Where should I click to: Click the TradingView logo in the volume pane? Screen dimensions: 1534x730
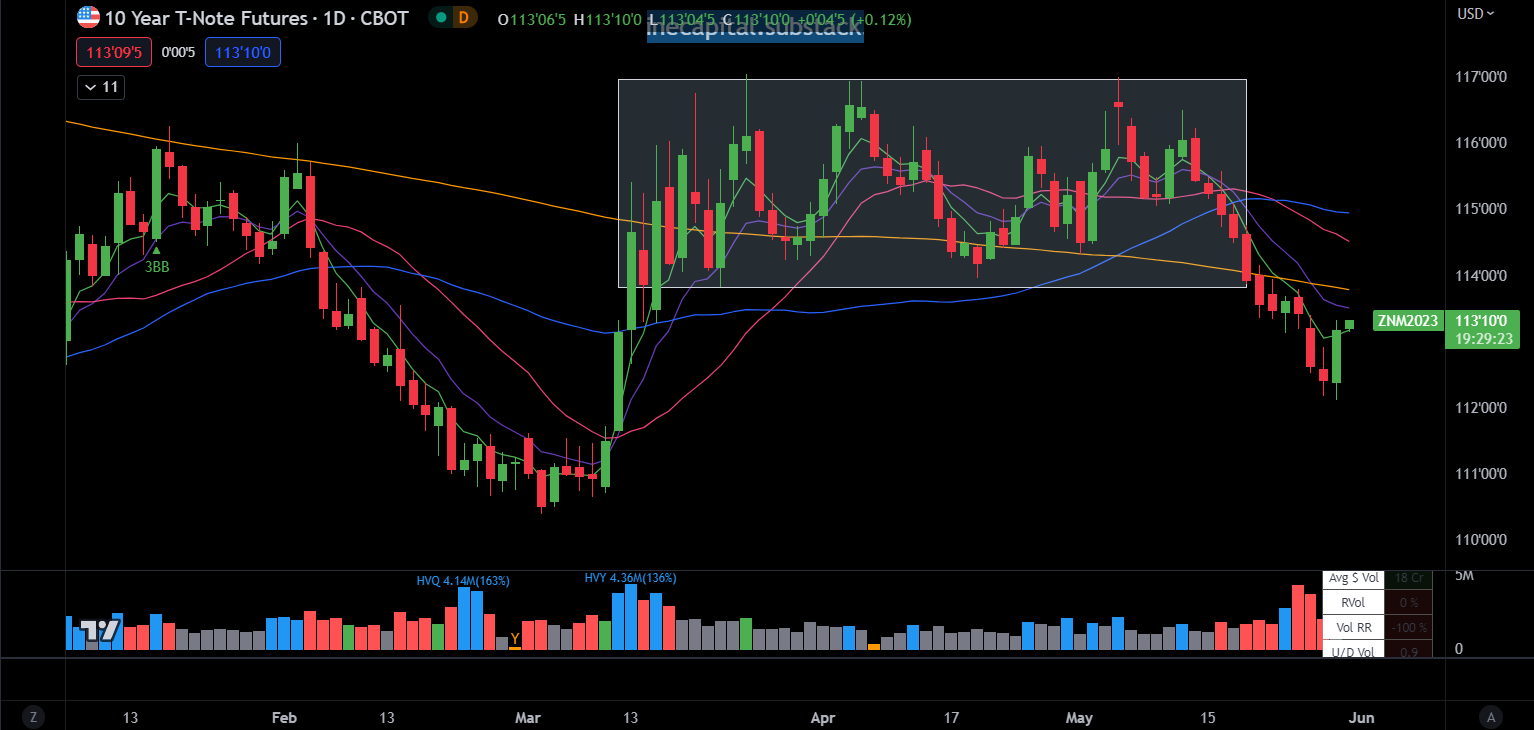coord(100,630)
